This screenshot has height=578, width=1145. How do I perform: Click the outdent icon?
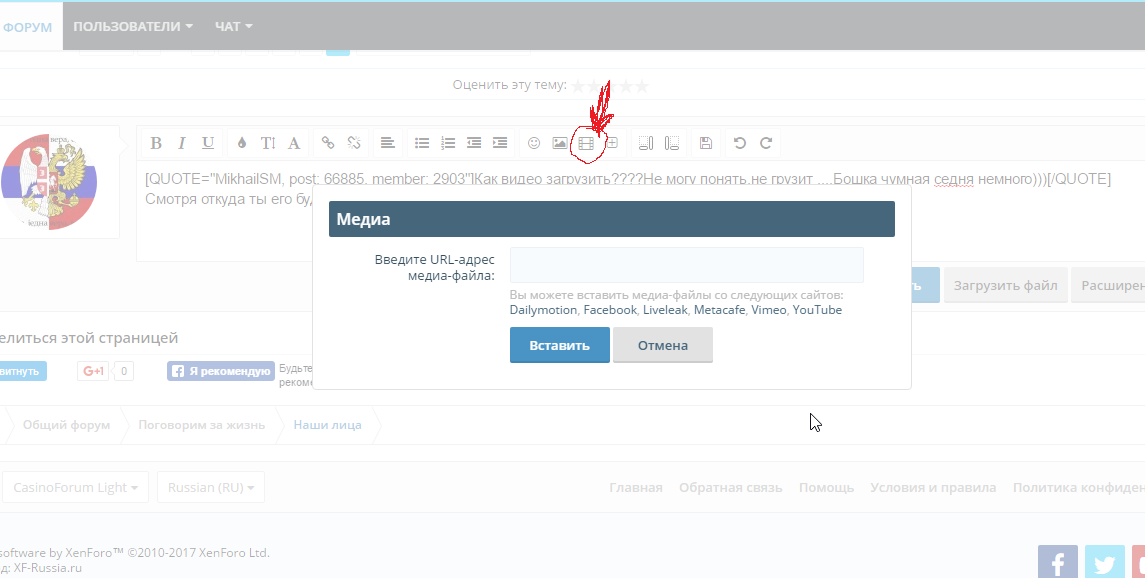coord(474,143)
